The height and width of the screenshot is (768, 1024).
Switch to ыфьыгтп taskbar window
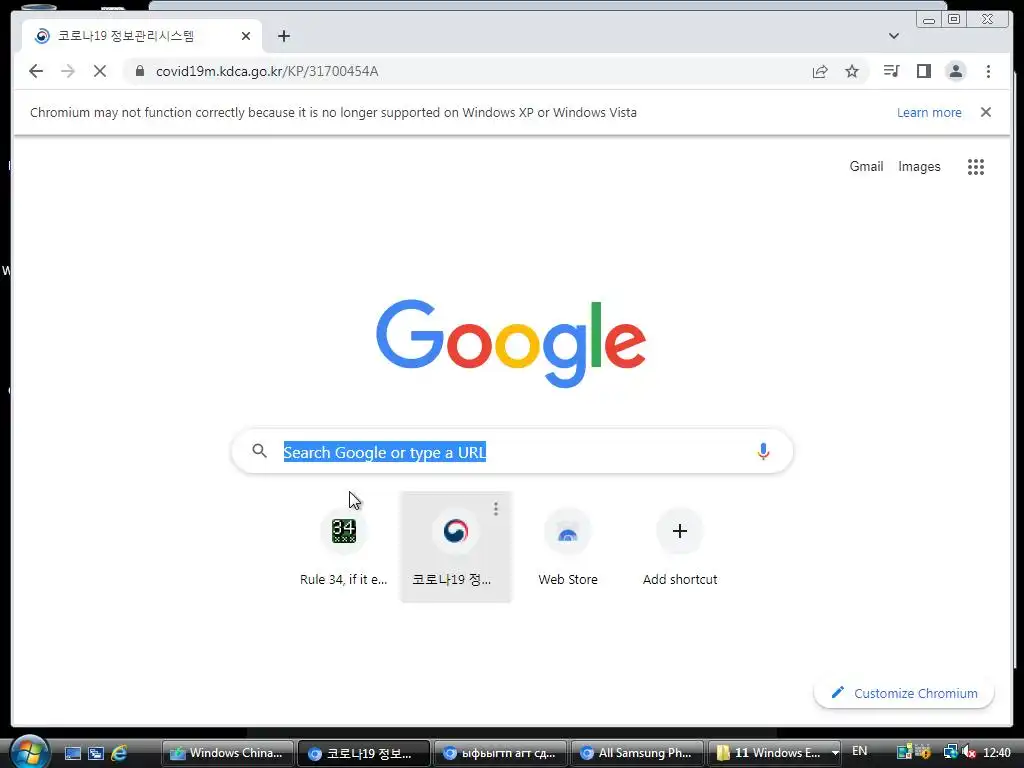[500, 753]
